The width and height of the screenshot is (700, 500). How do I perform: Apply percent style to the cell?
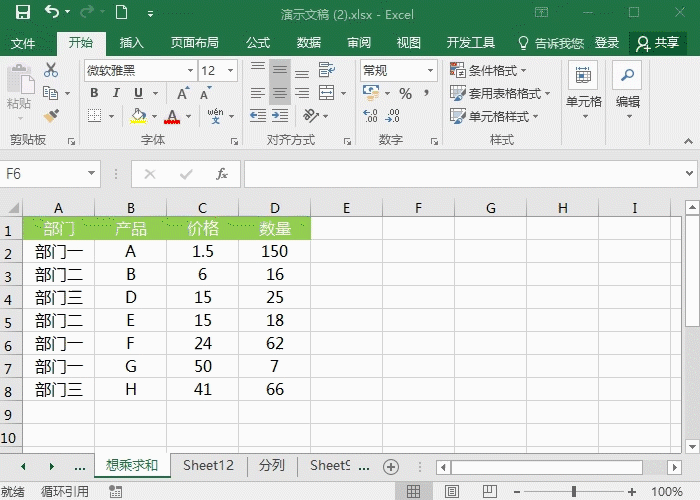[x=405, y=94]
